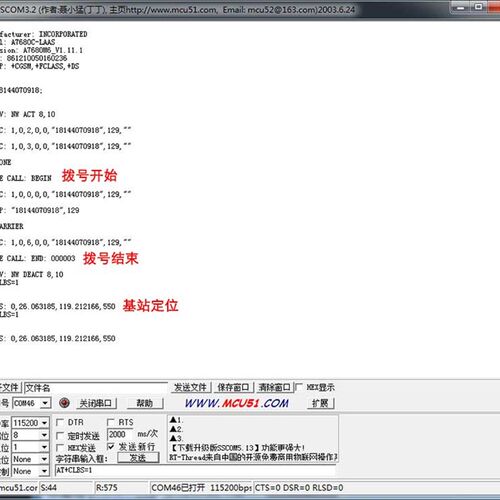Click the triangle marker labeled 1
Viewport: 500px width, 500px height.
tap(174, 420)
